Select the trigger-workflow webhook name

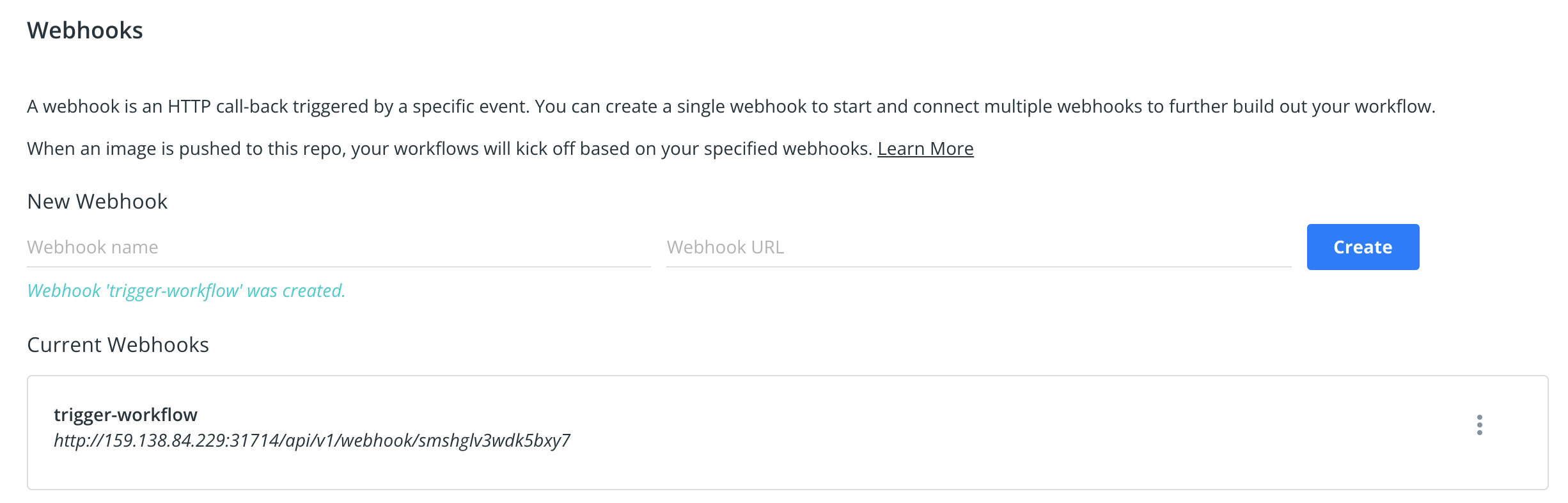(x=125, y=415)
